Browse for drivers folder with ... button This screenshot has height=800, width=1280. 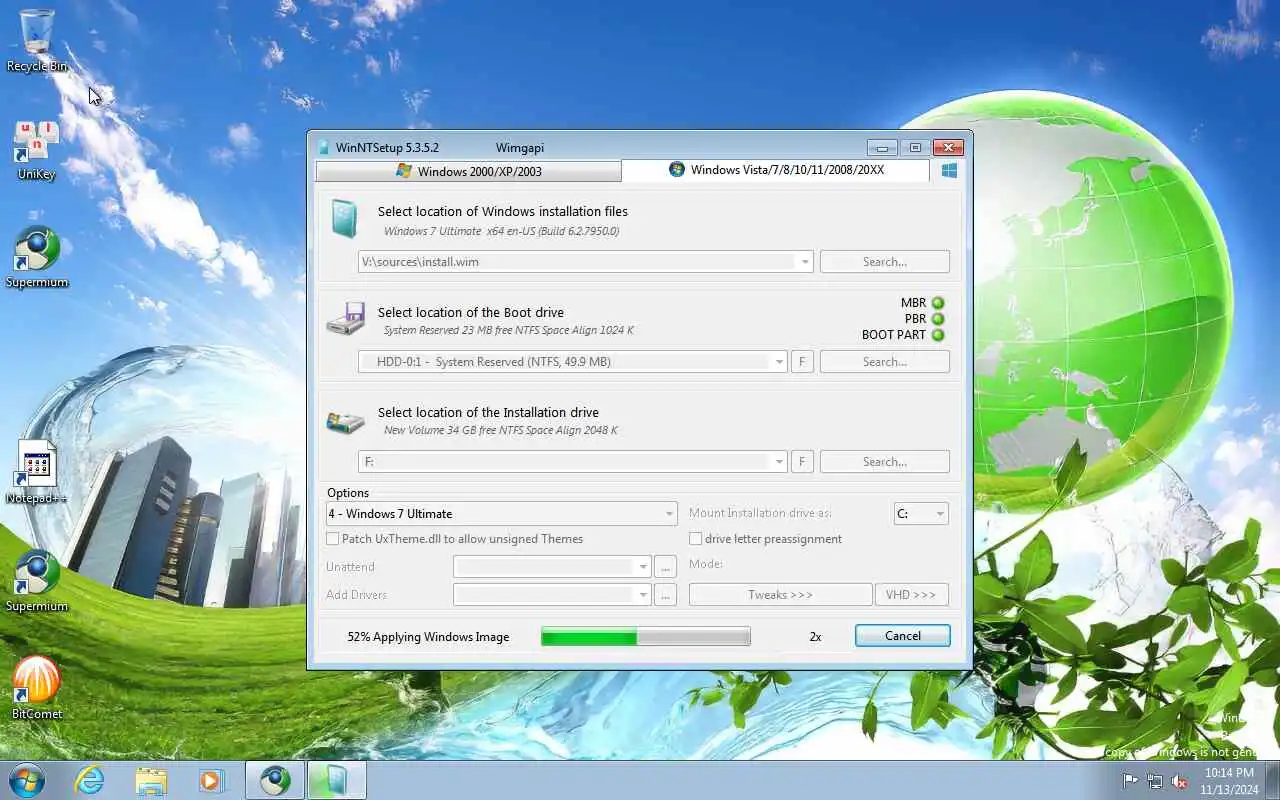[x=666, y=595]
